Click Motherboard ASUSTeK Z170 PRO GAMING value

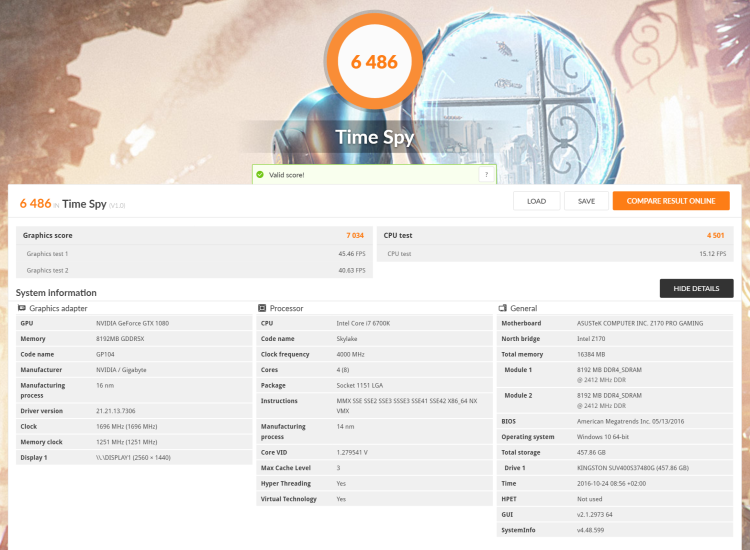[x=640, y=323]
